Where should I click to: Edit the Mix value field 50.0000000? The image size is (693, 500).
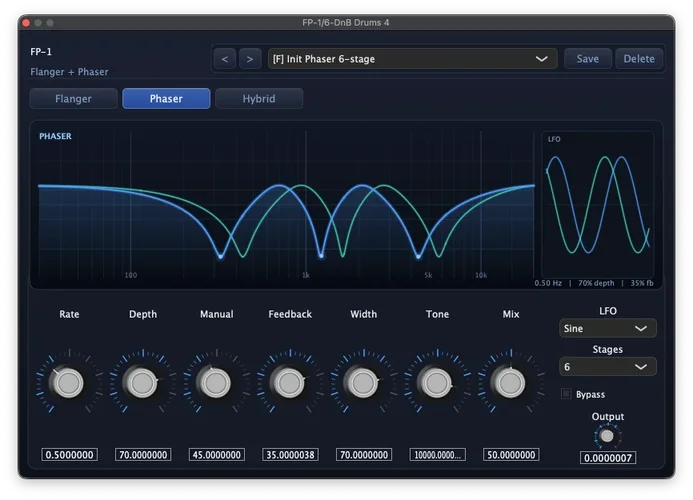[x=511, y=455]
